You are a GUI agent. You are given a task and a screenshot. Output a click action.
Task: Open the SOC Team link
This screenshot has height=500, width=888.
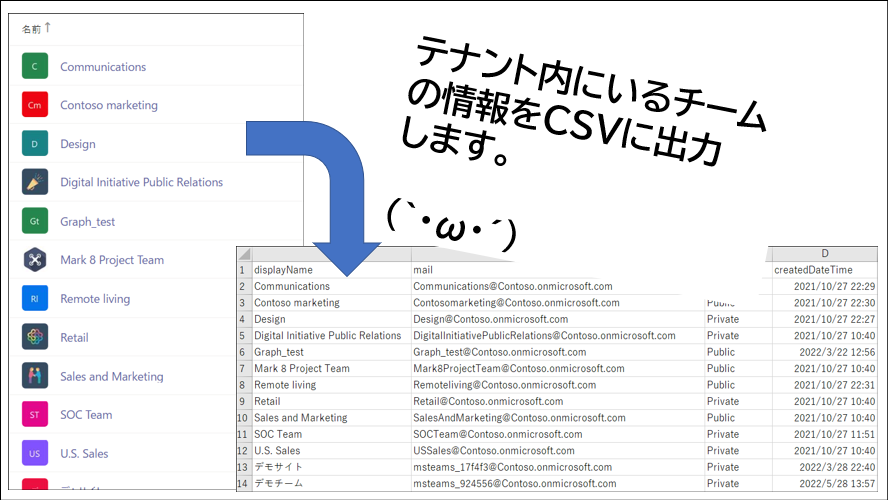[86, 415]
